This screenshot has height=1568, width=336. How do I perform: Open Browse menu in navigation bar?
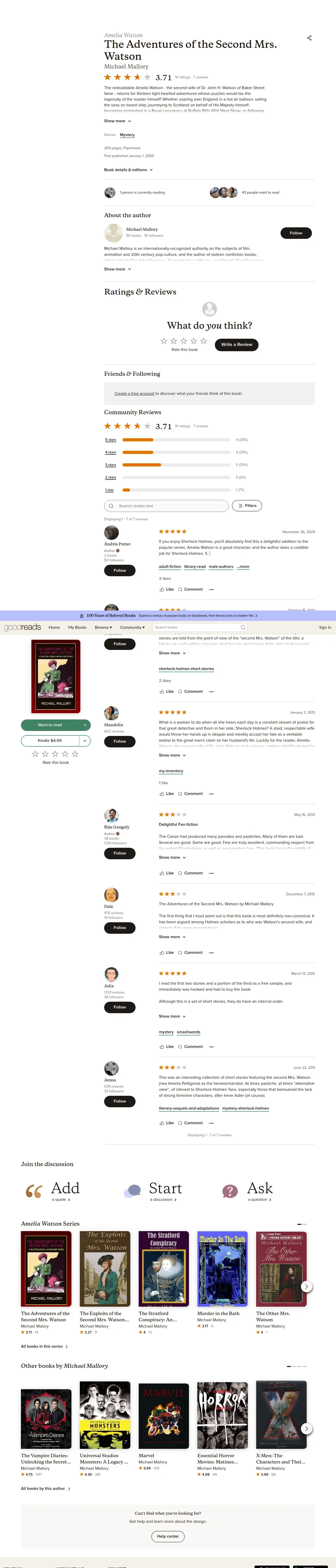coord(103,627)
